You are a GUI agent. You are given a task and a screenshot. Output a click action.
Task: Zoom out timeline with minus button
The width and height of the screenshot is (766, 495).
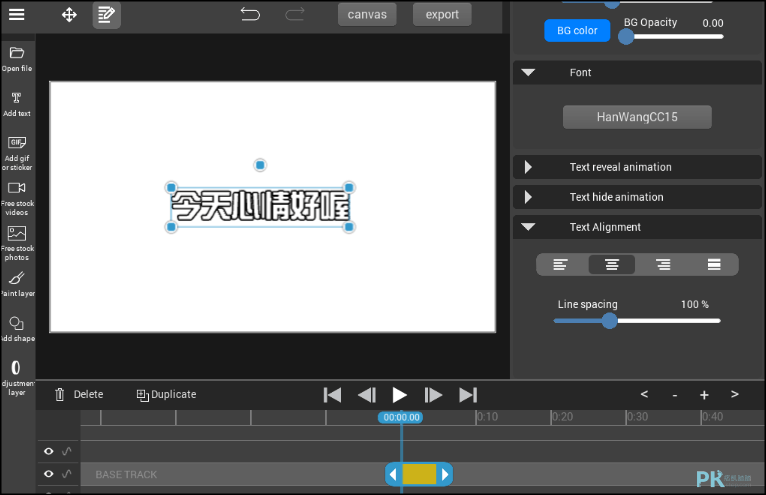[x=675, y=395]
